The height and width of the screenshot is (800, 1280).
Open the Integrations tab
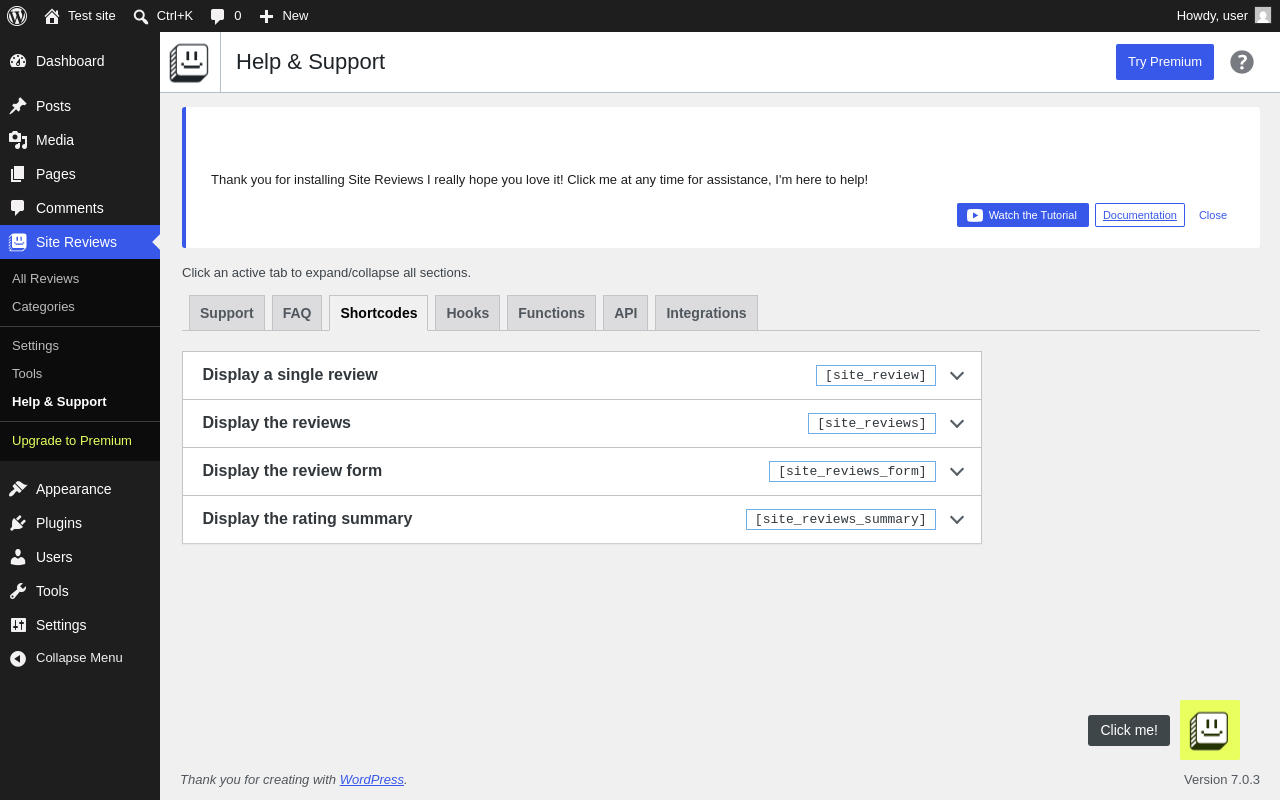706,313
